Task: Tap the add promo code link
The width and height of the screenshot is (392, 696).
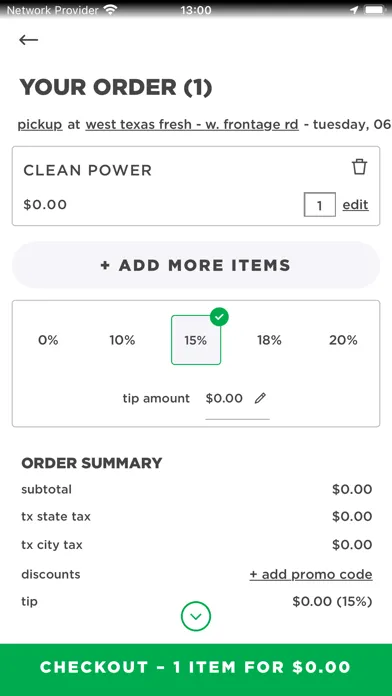Action: click(x=311, y=574)
